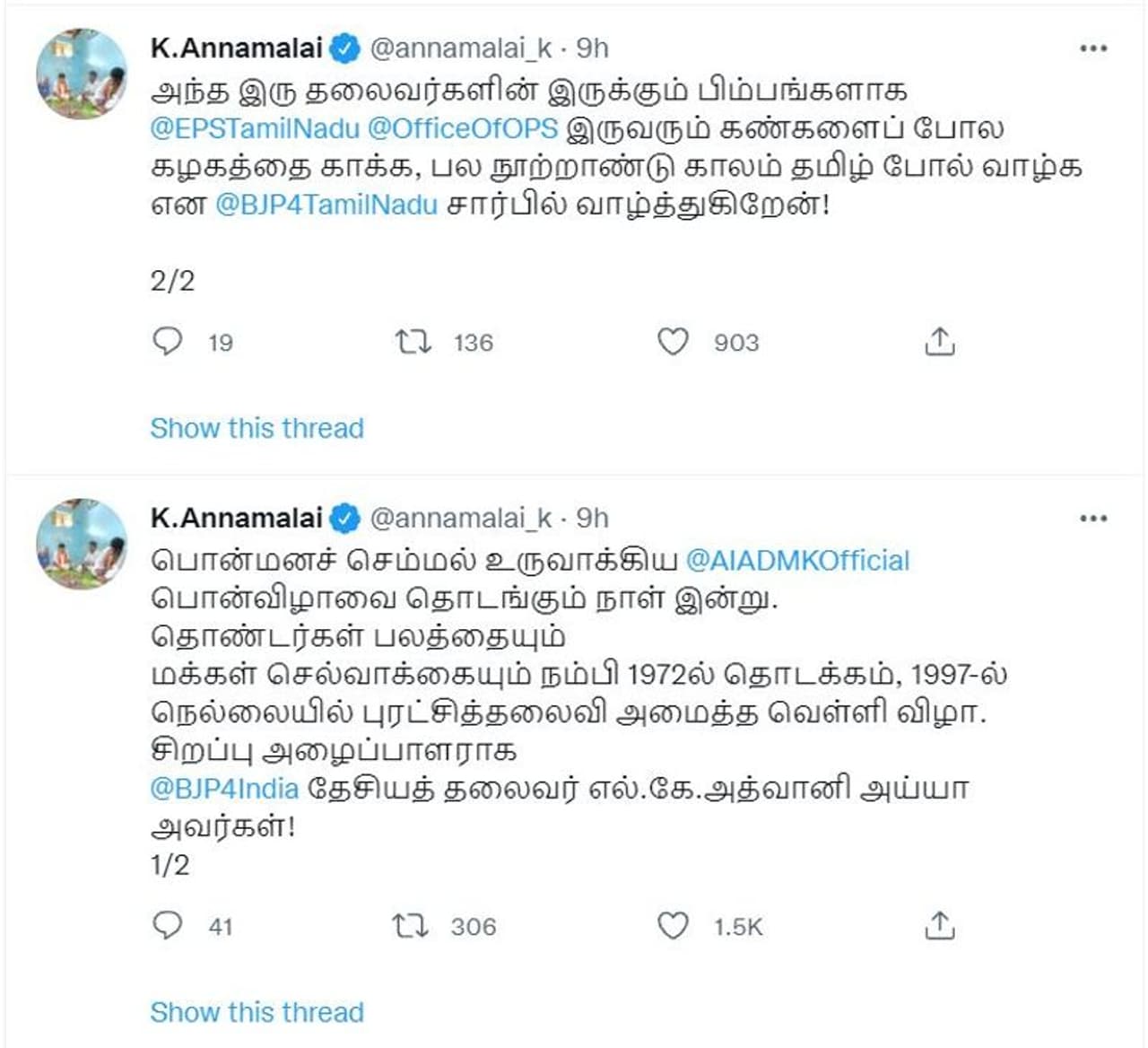Show this thread under the top tweet
This screenshot has height=1048, width=1148.
pos(257,428)
